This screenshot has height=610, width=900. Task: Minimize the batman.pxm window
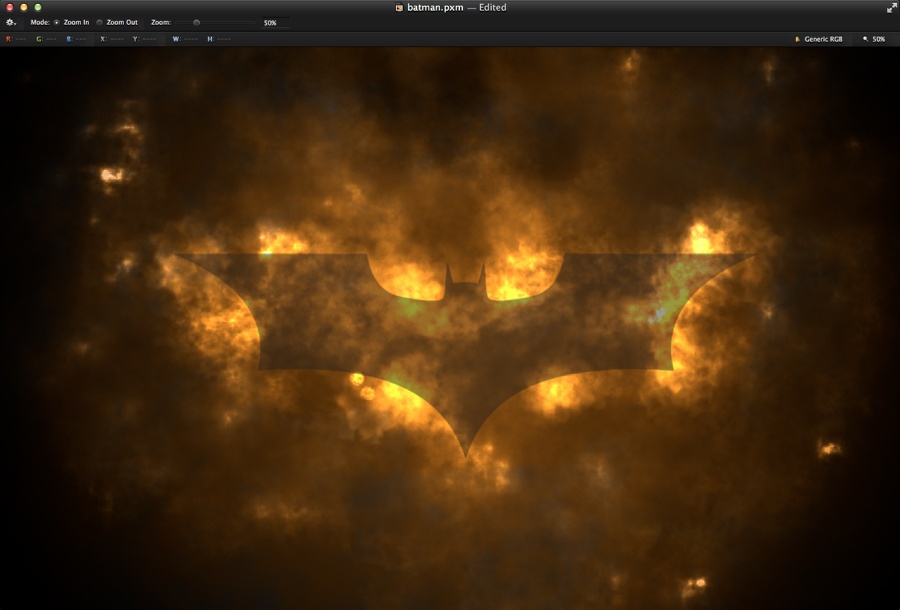point(24,7)
